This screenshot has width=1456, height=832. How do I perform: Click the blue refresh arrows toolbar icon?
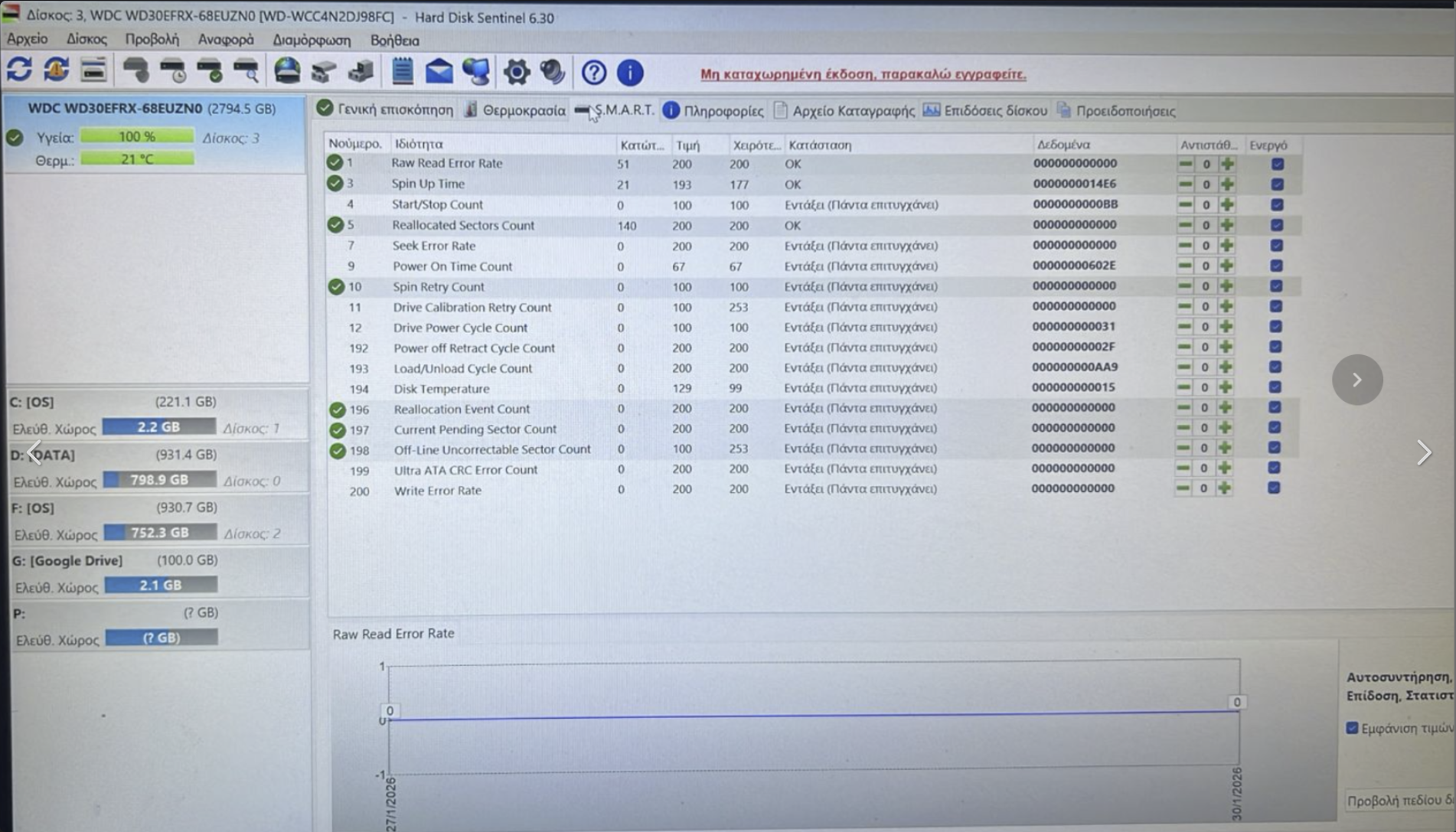point(20,70)
